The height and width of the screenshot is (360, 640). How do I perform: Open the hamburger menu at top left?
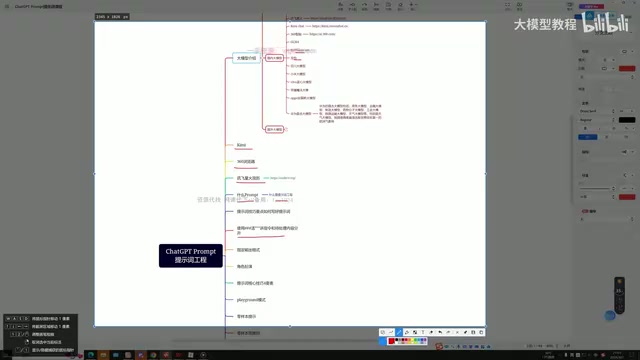tap(7, 6)
